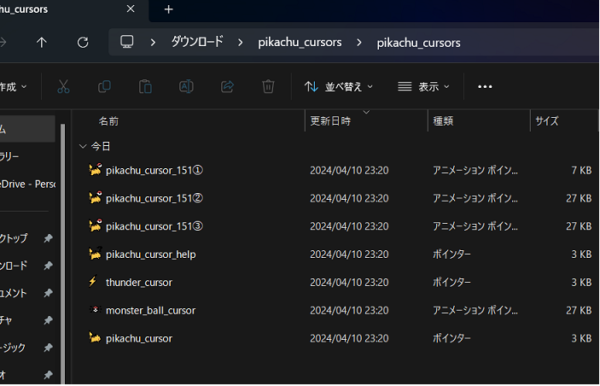This screenshot has height=386, width=600.
Task: Click the Rename icon in toolbar
Action: (x=186, y=86)
